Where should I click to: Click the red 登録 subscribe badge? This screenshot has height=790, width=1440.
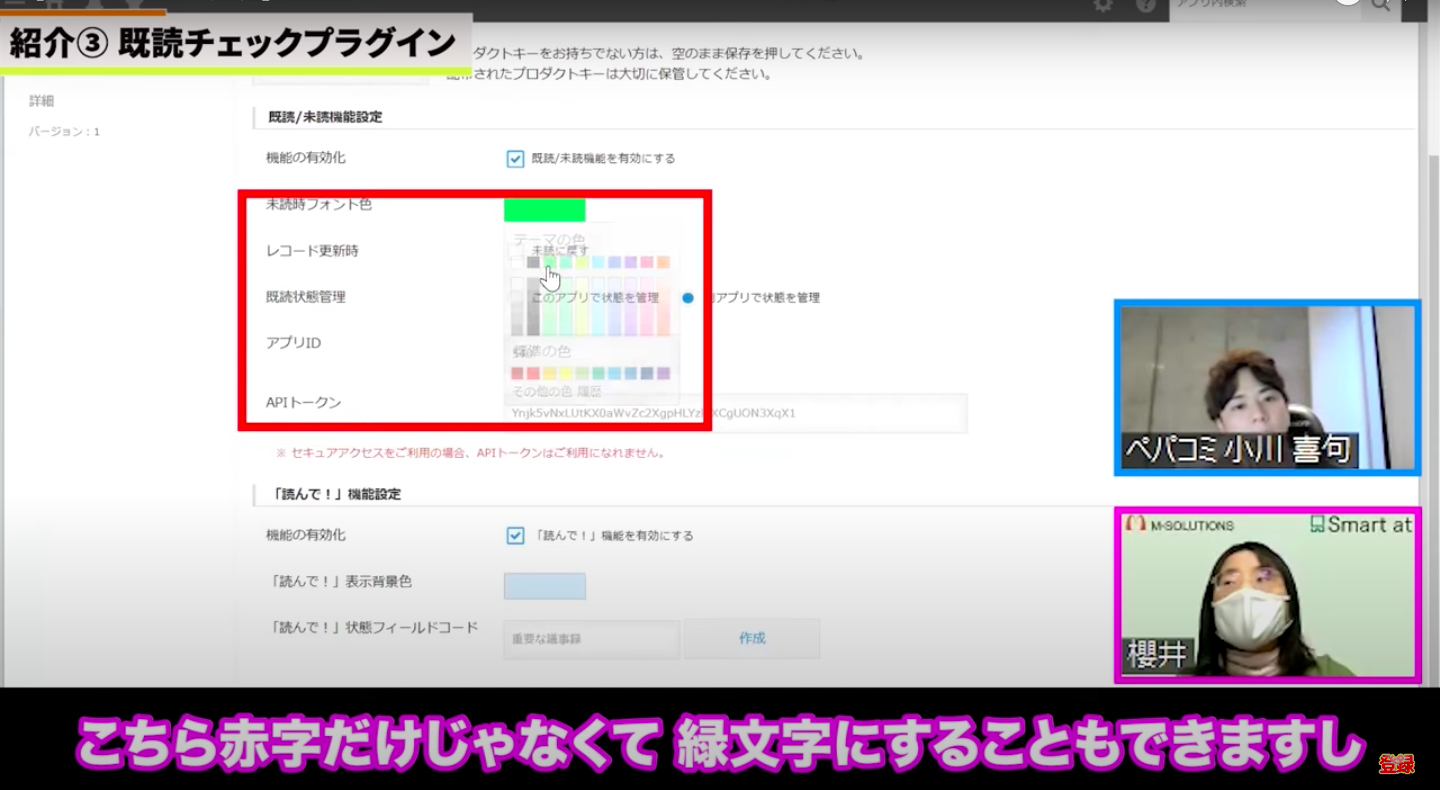[x=1396, y=764]
